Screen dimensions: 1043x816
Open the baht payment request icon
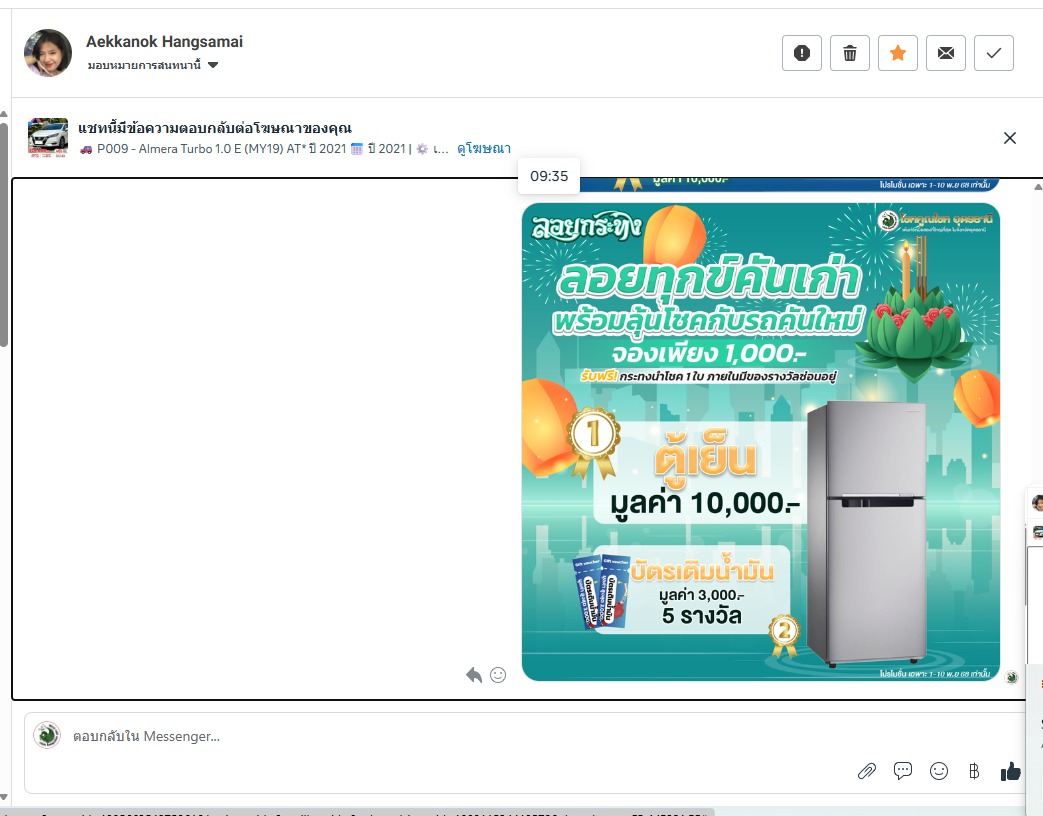[974, 771]
